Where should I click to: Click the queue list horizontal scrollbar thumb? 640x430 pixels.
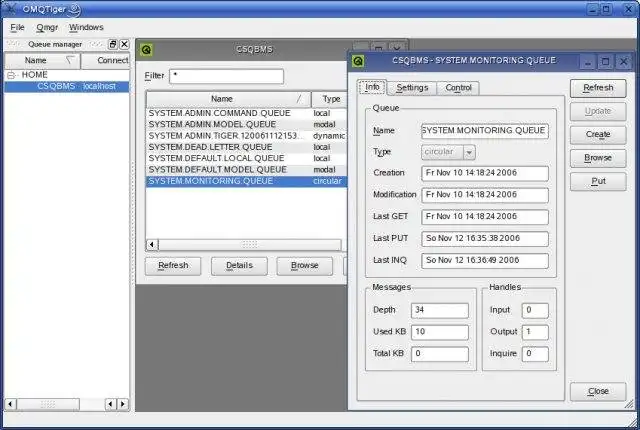249,244
